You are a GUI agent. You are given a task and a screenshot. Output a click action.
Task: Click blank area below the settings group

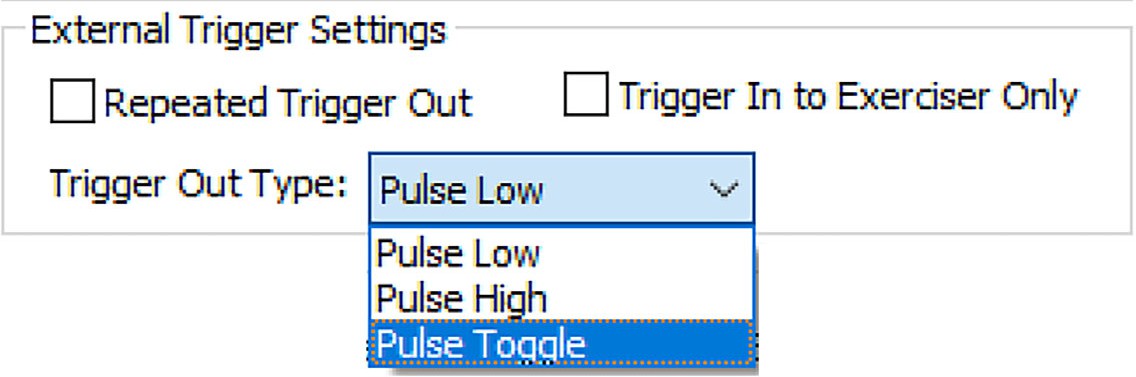point(942,304)
